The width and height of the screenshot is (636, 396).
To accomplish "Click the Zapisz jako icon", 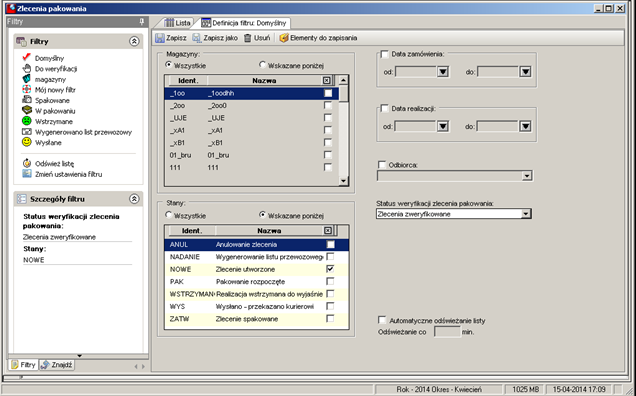I will point(196,38).
